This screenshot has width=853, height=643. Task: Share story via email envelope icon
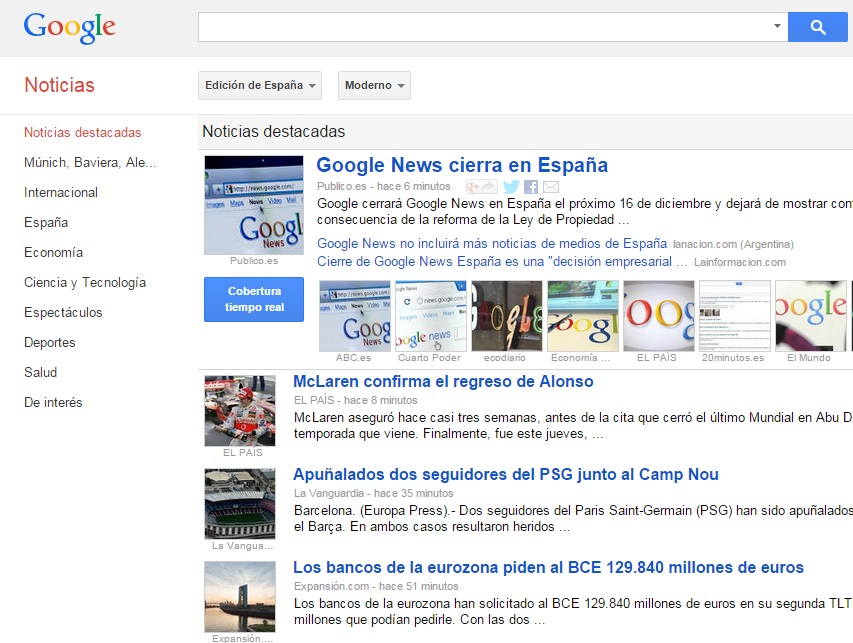click(551, 187)
